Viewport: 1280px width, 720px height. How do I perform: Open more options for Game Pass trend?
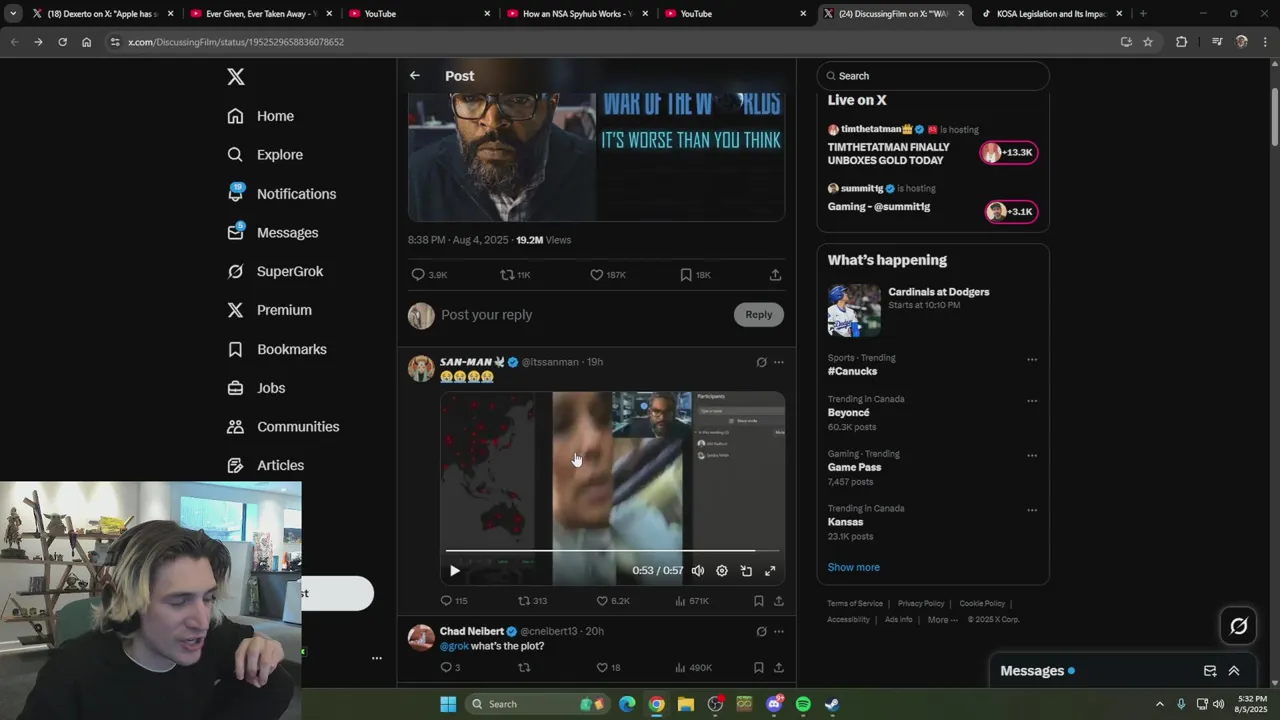(1032, 456)
